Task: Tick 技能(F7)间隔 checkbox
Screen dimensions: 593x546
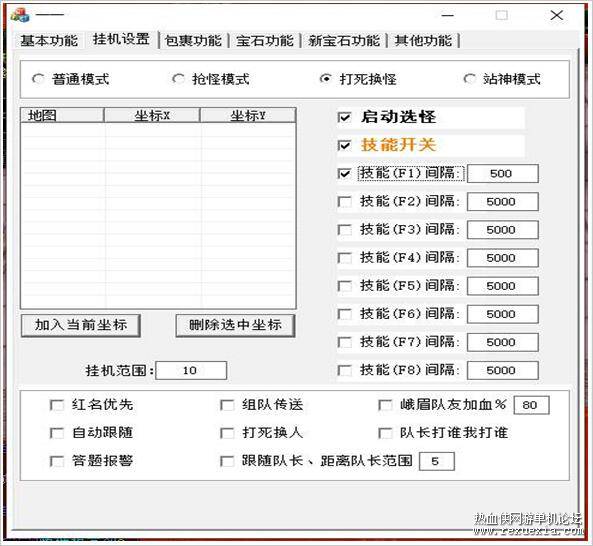Action: pyautogui.click(x=344, y=342)
